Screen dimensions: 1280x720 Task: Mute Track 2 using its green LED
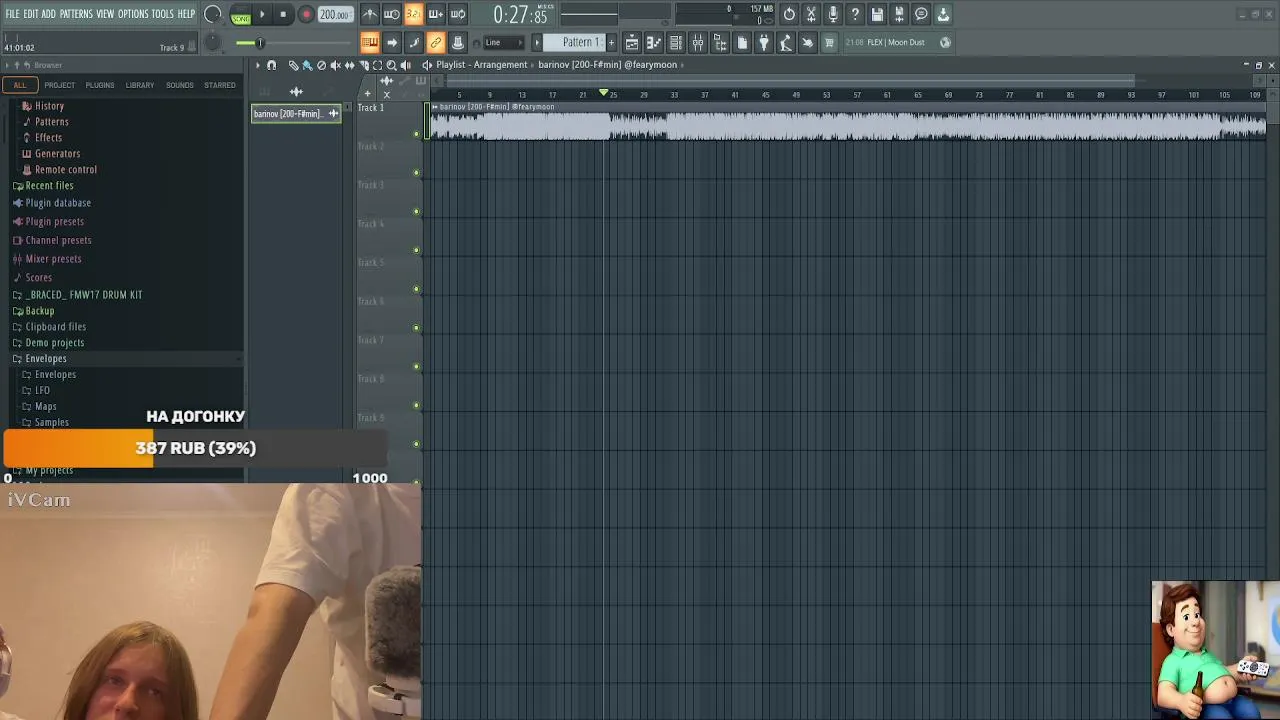click(x=417, y=173)
